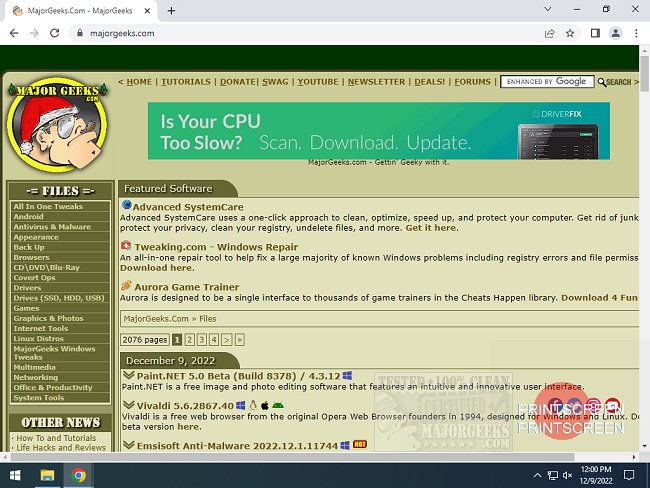650x488 pixels.
Task: Open the browser side panel icon
Action: (x=595, y=33)
